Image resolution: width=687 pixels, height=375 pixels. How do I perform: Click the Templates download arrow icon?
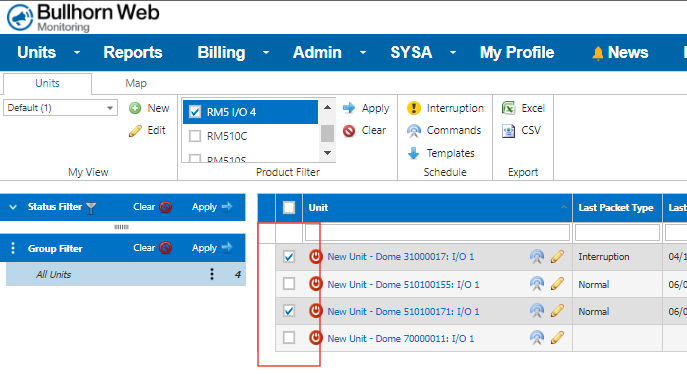pyautogui.click(x=414, y=153)
